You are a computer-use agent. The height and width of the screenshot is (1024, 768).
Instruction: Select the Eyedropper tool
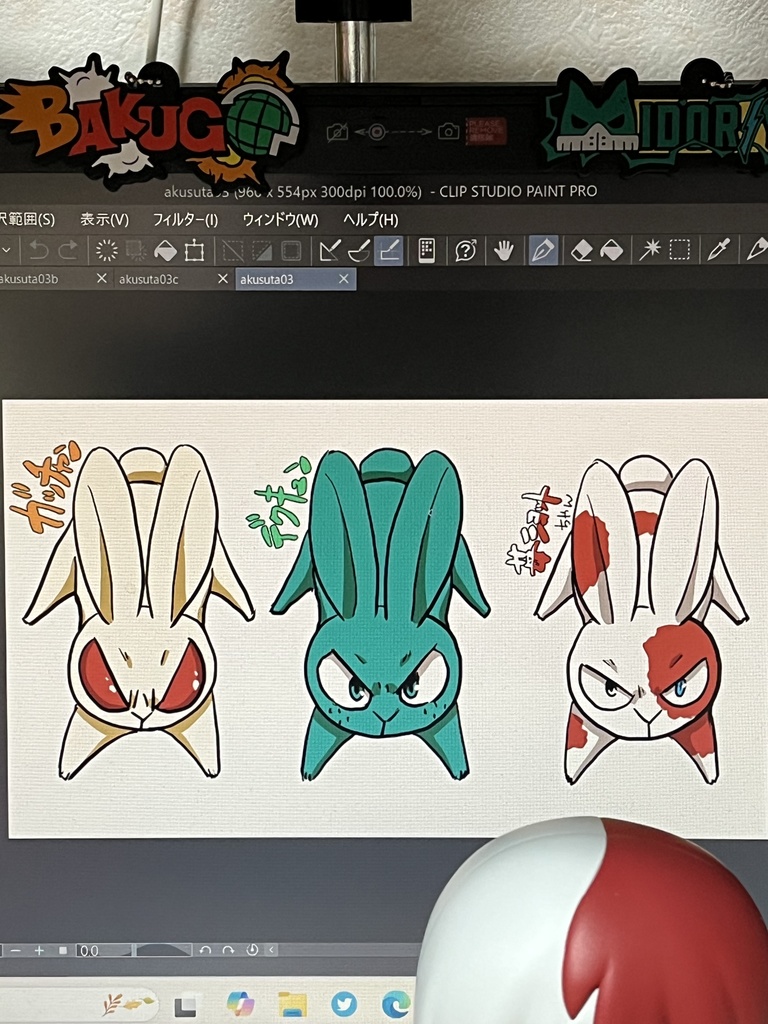pos(718,250)
